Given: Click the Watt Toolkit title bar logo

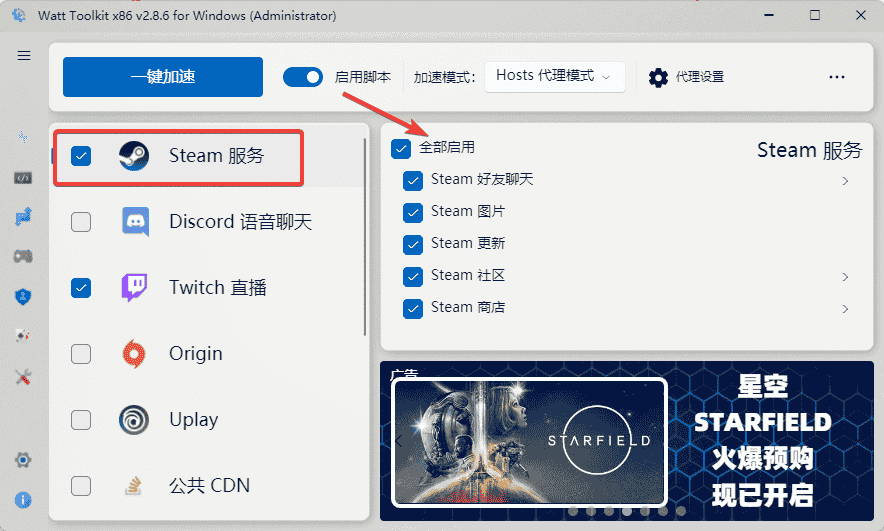Looking at the screenshot, I should (x=19, y=15).
